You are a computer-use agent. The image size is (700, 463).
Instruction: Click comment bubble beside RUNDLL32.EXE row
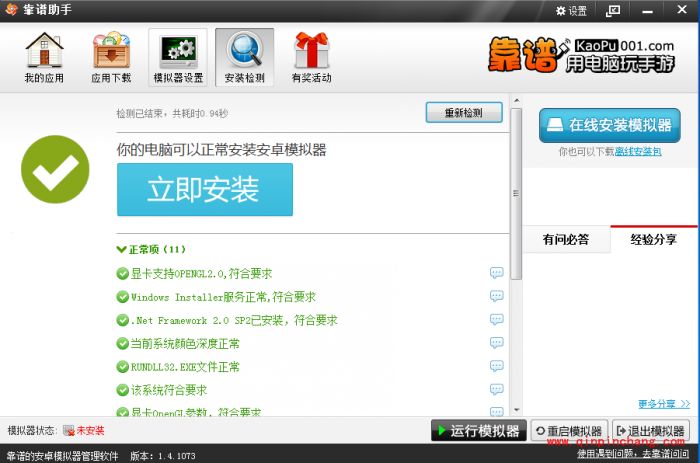496,367
